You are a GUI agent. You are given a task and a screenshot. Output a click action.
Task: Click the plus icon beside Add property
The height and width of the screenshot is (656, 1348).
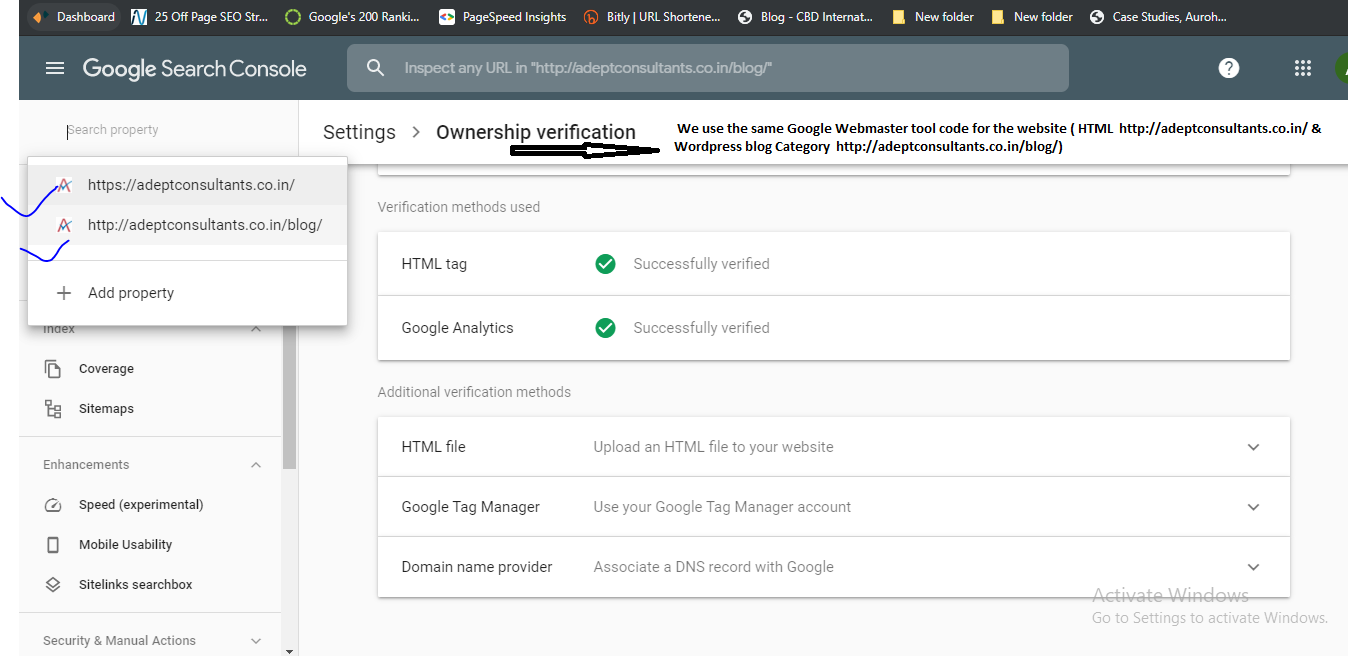[64, 293]
